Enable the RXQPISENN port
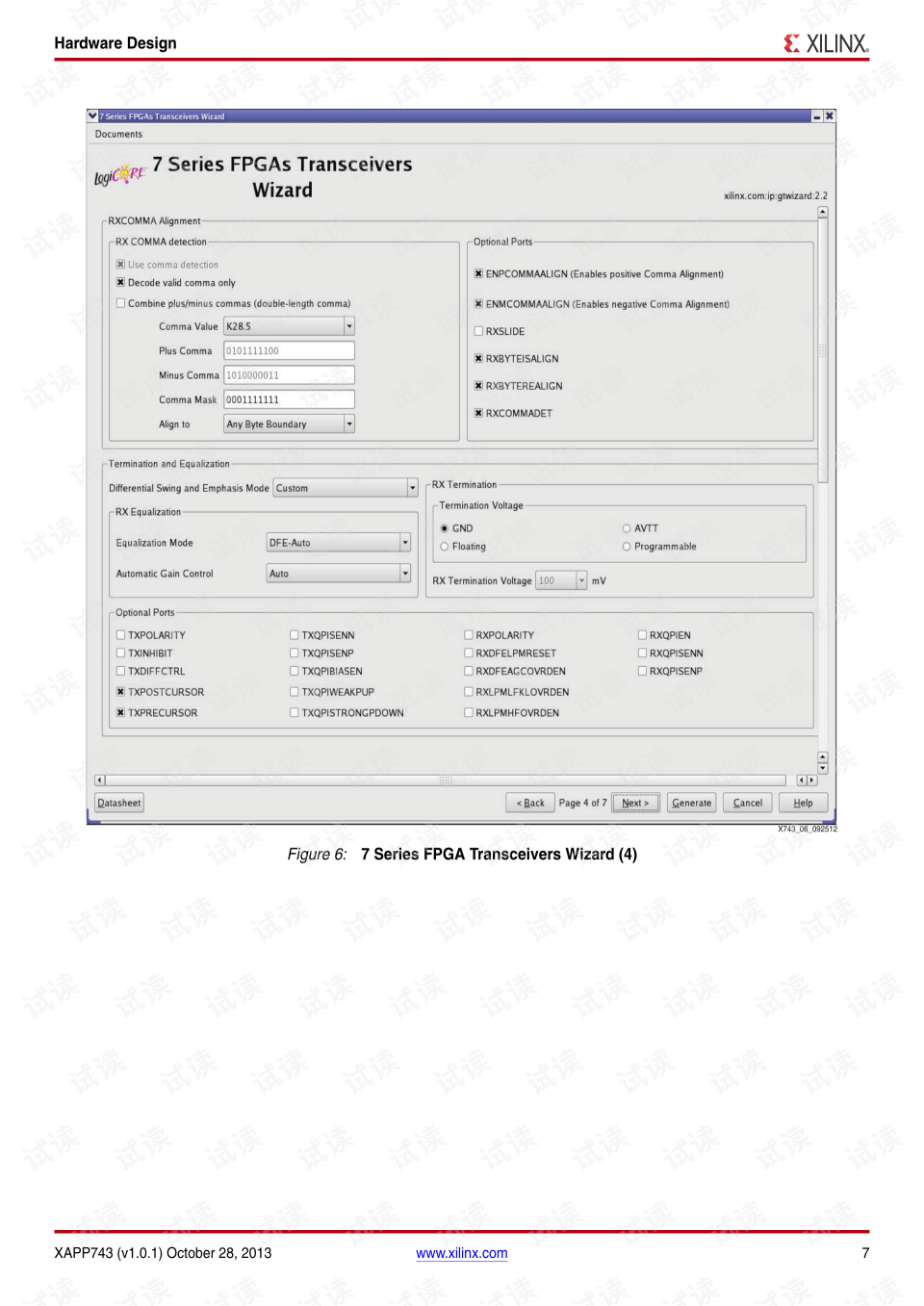Image resolution: width=924 pixels, height=1306 pixels. point(642,653)
